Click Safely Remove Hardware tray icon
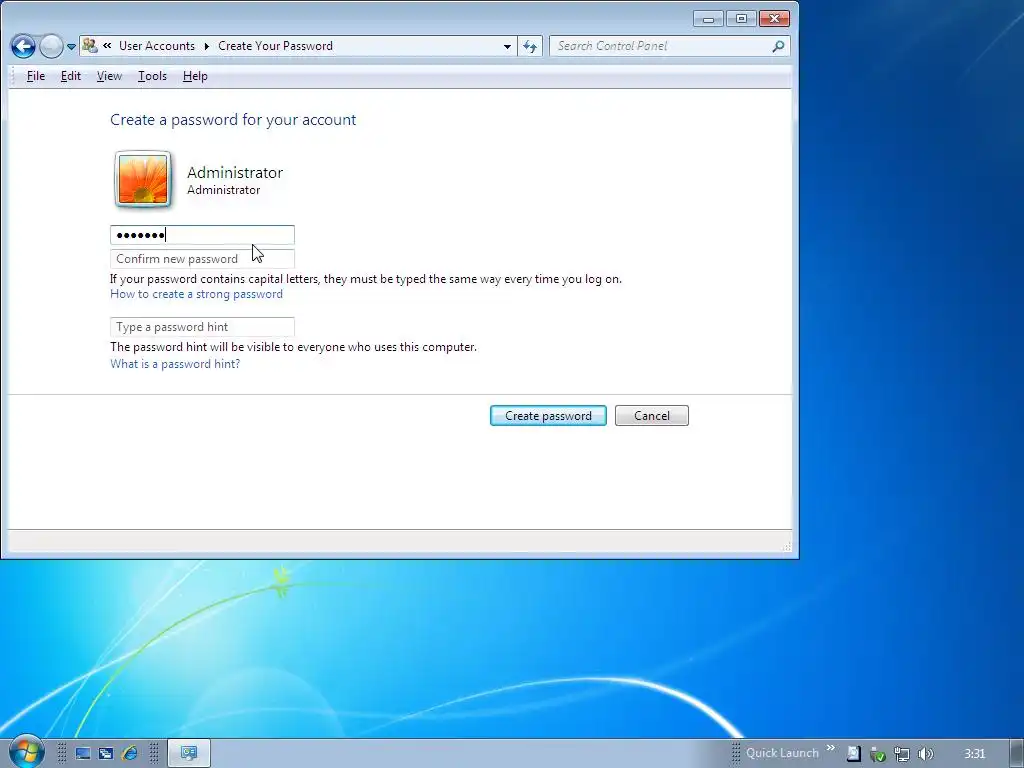This screenshot has height=768, width=1024. click(878, 754)
